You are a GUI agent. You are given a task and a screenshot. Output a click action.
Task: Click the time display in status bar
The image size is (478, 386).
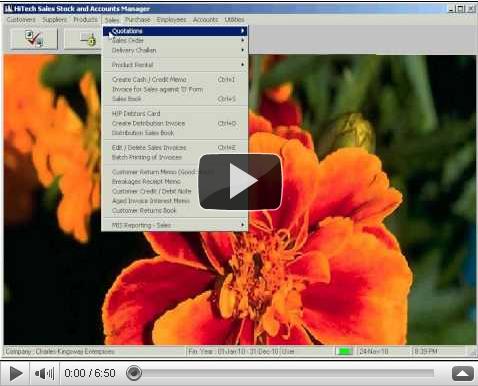coord(426,351)
